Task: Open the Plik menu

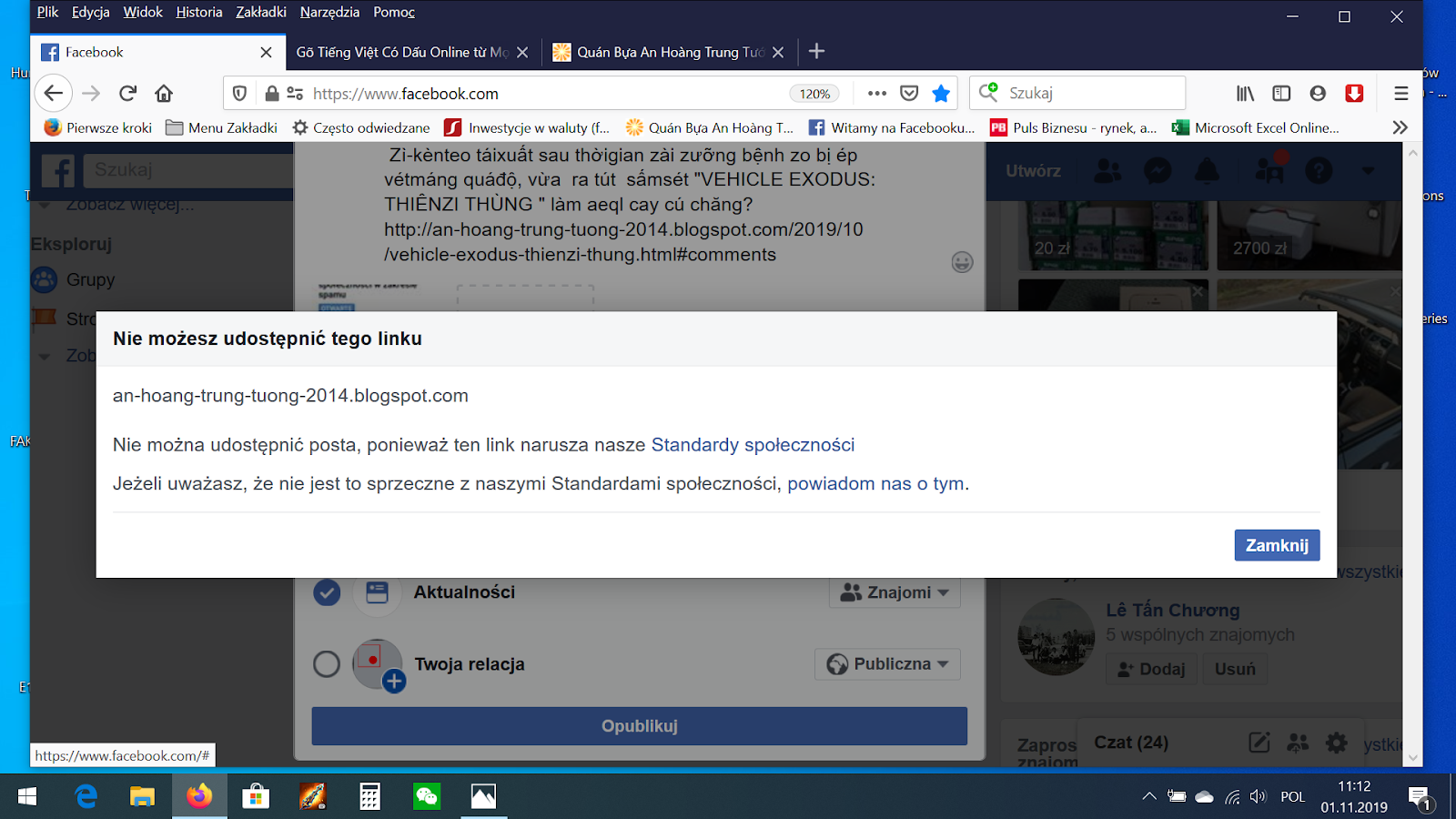Action: coord(47,12)
